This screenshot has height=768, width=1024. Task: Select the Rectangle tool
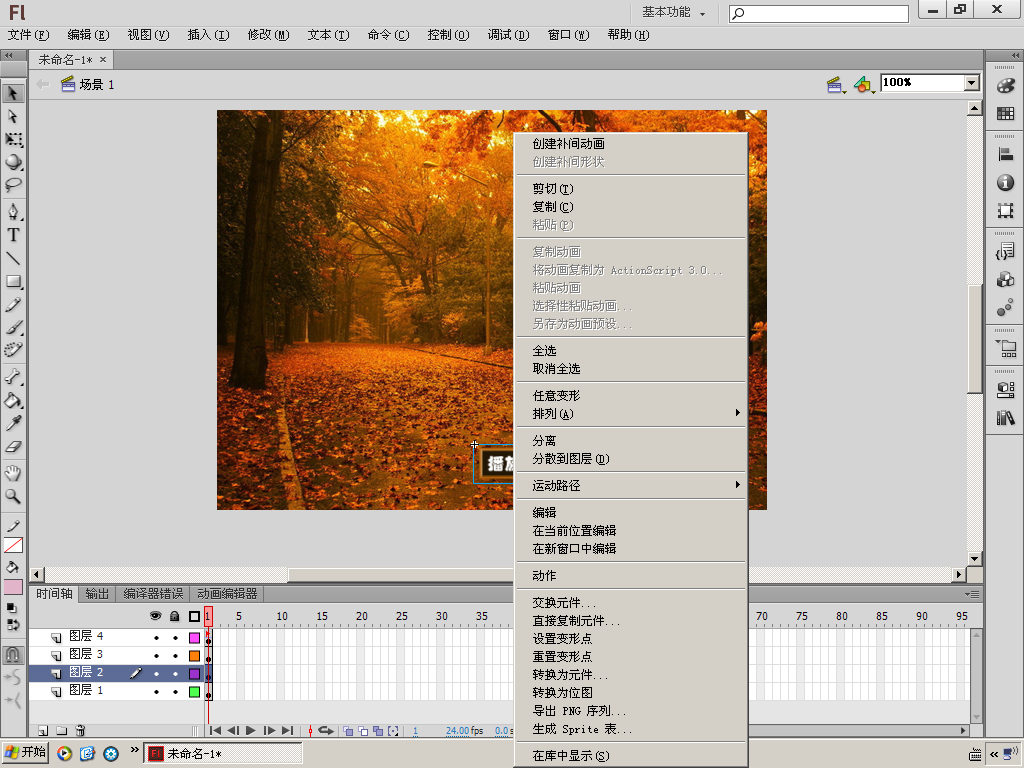tap(13, 281)
